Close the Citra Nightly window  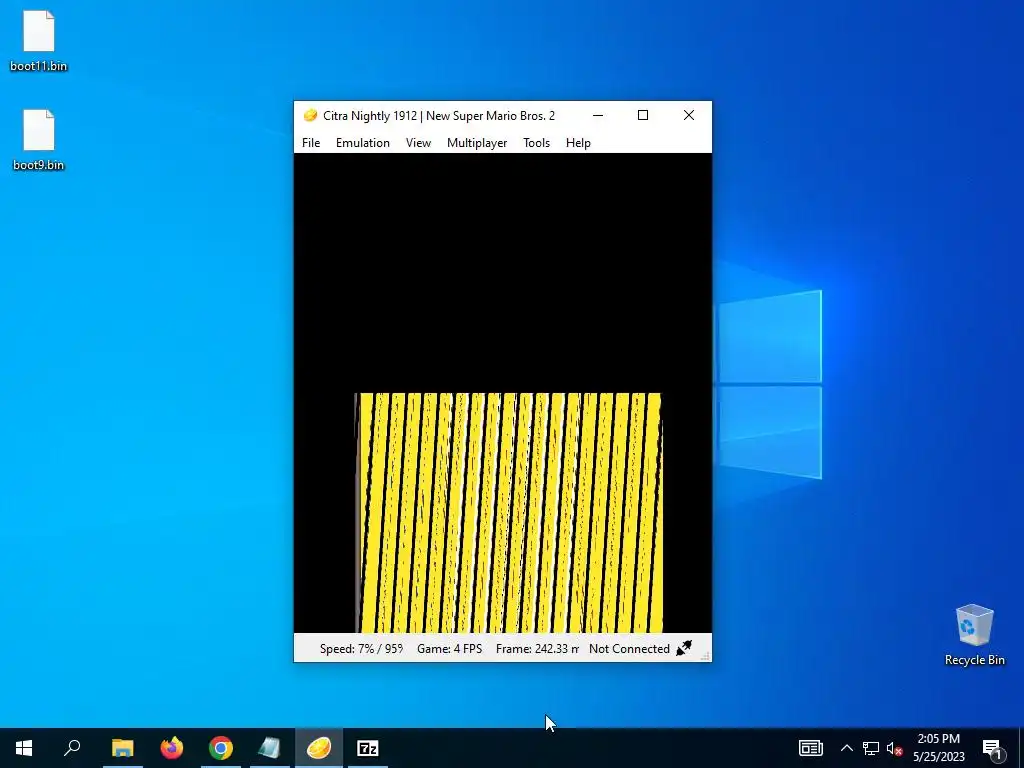point(688,116)
